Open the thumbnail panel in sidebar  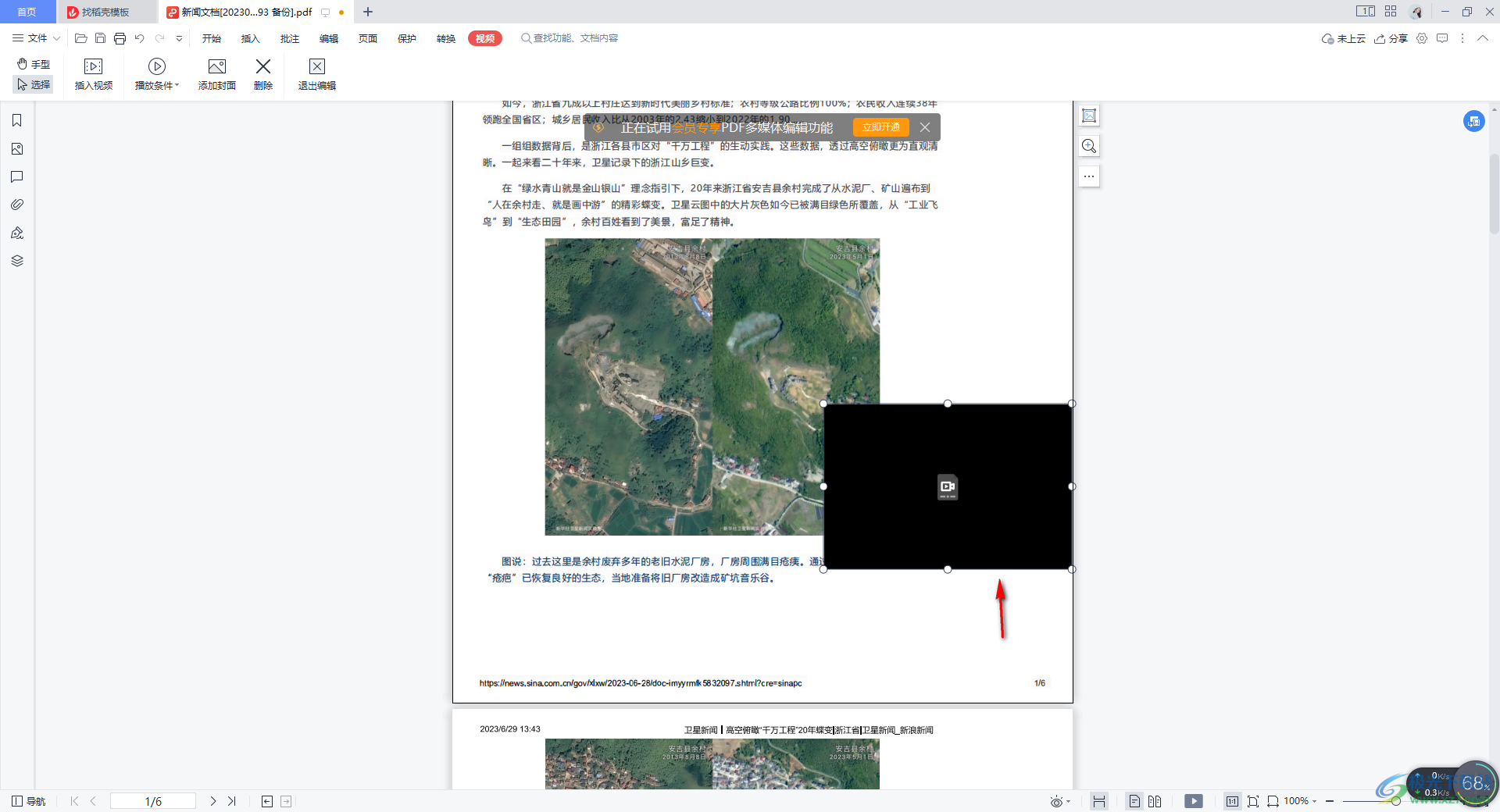[17, 148]
